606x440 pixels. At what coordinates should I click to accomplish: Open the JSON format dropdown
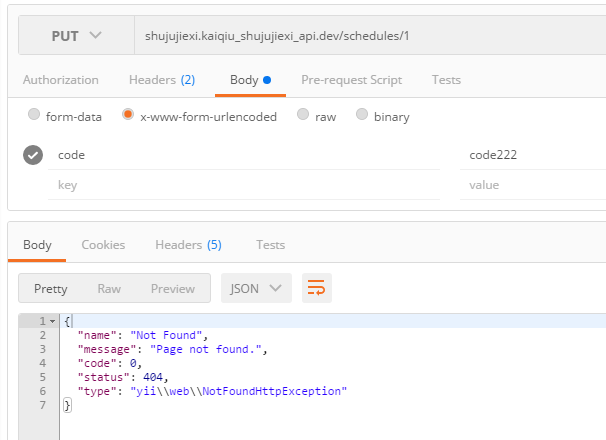[x=256, y=288]
